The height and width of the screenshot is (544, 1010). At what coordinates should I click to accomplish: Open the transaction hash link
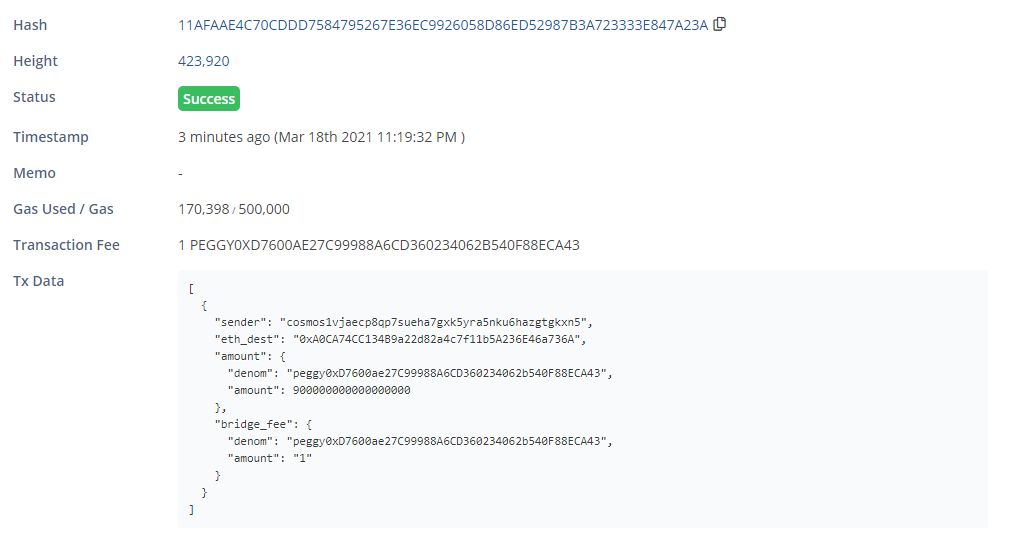442,25
